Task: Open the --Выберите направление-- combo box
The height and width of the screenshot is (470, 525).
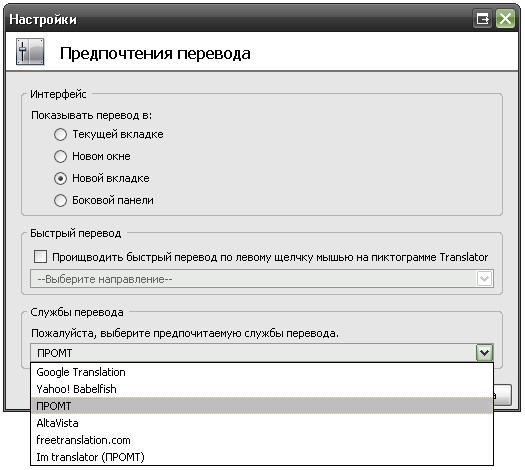Action: 262,279
